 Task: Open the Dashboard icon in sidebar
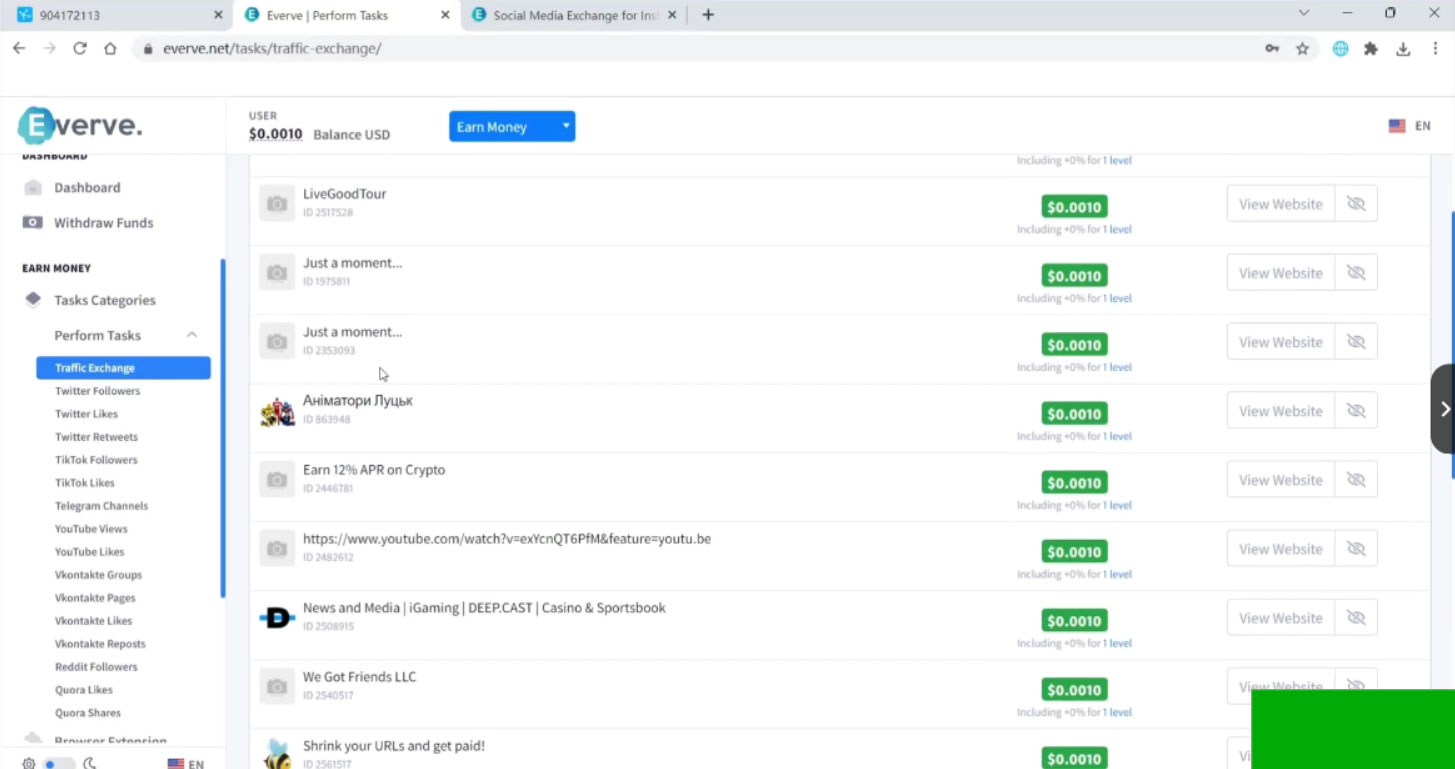(33, 188)
